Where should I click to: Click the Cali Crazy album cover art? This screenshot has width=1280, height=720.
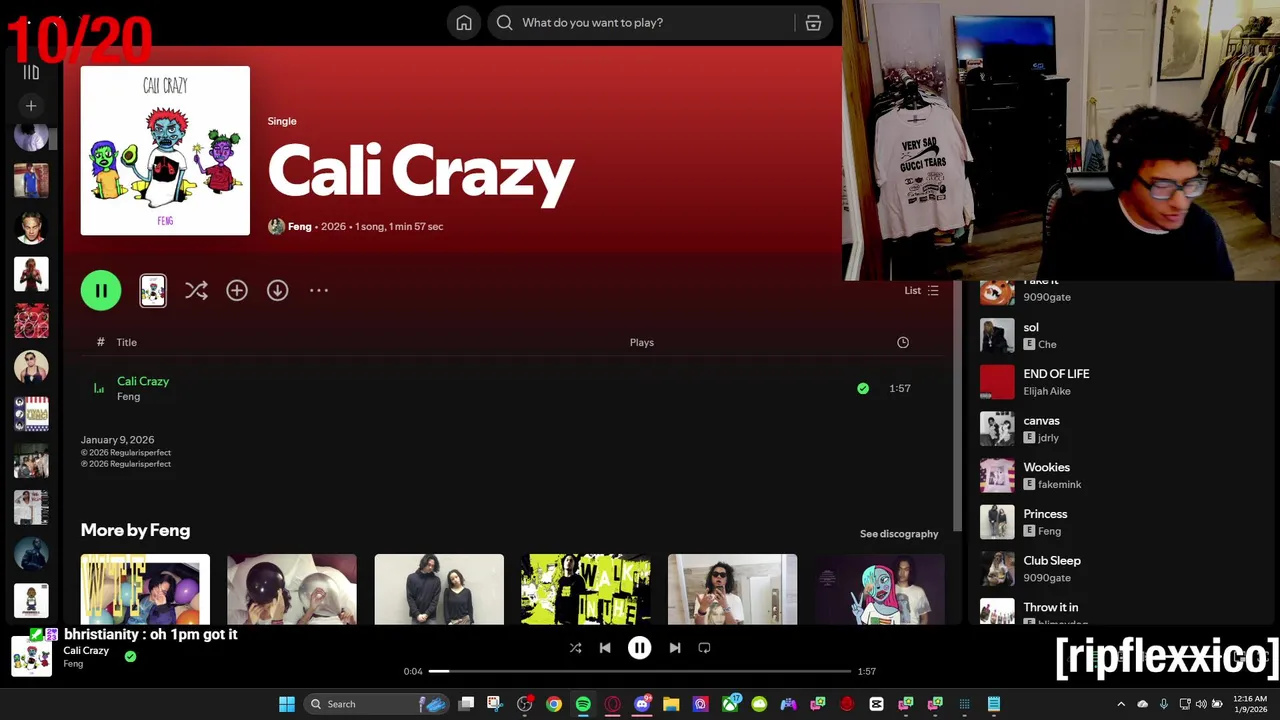coord(165,151)
